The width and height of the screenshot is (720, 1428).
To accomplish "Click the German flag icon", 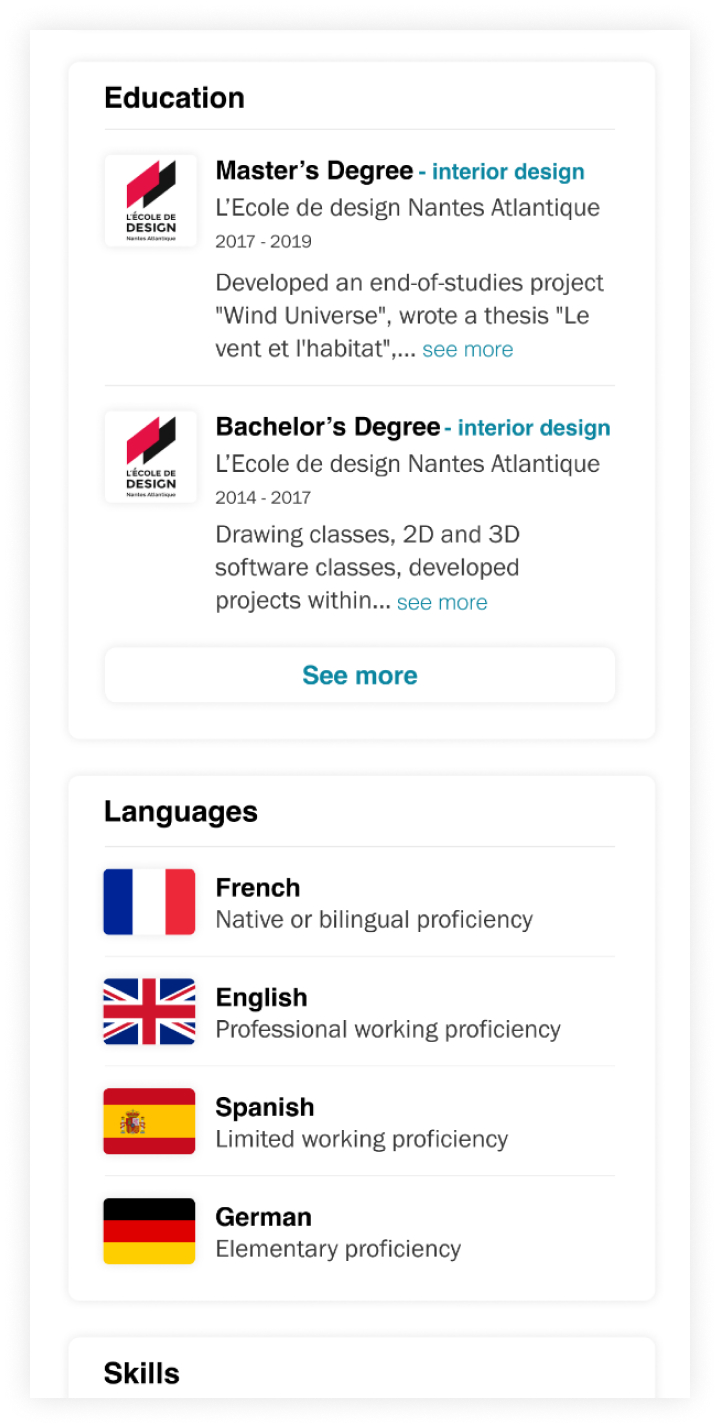I will 149,1231.
